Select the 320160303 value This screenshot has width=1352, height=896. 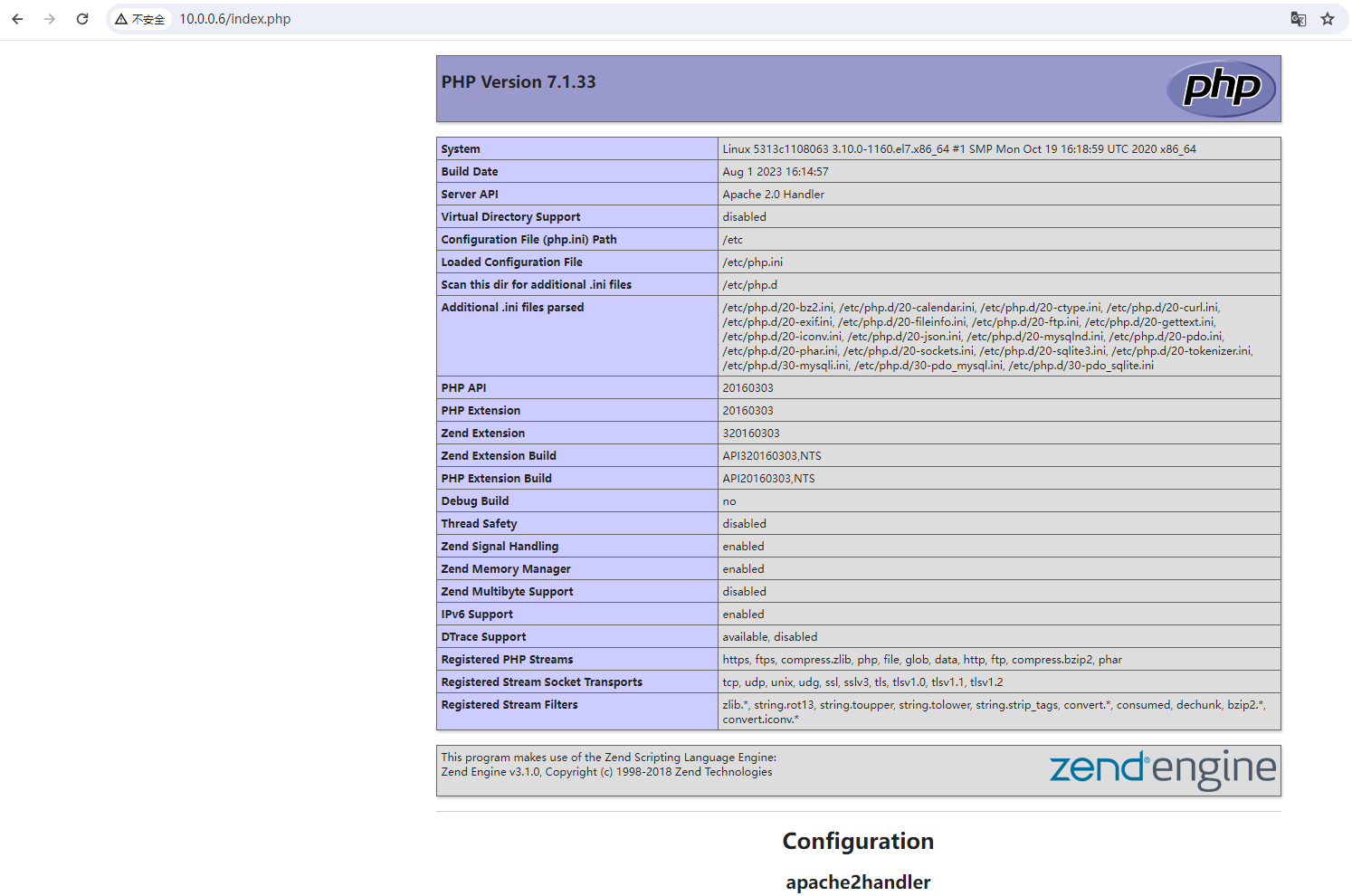coord(751,434)
